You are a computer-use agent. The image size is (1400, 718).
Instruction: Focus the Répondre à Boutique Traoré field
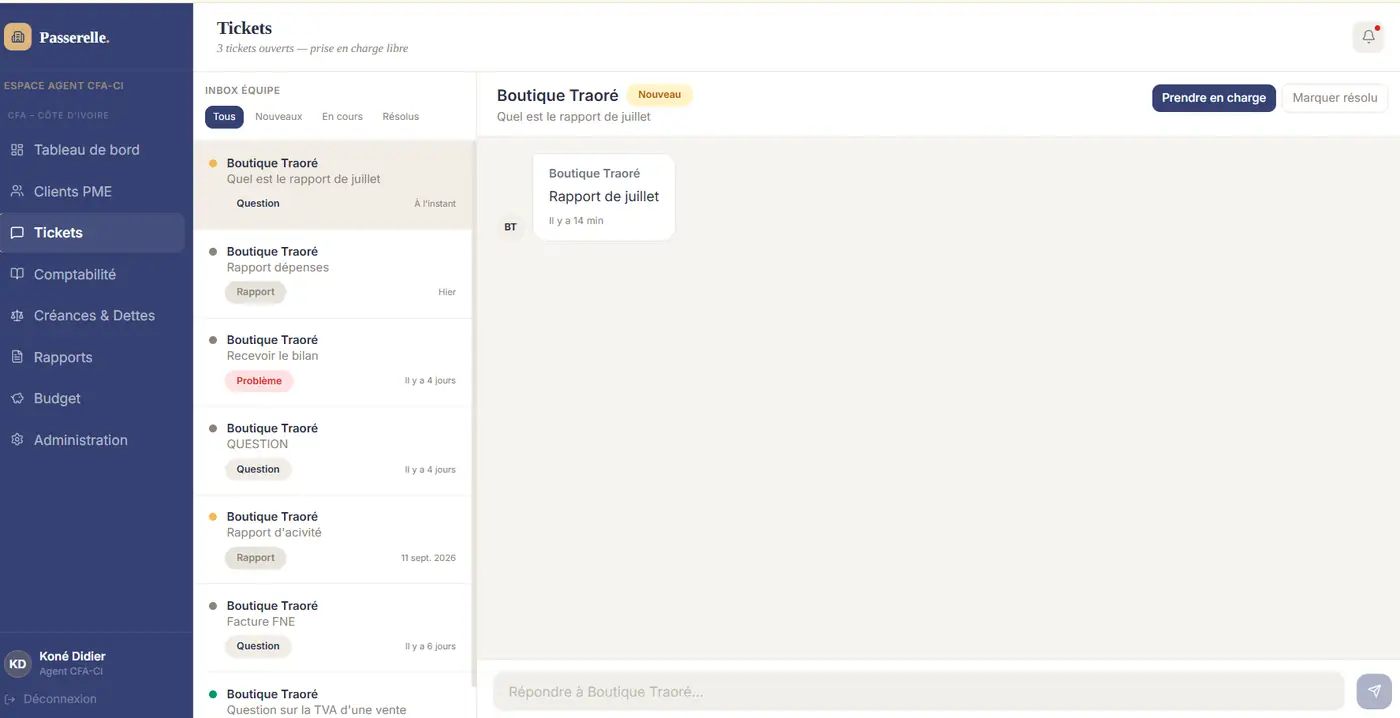pos(918,691)
